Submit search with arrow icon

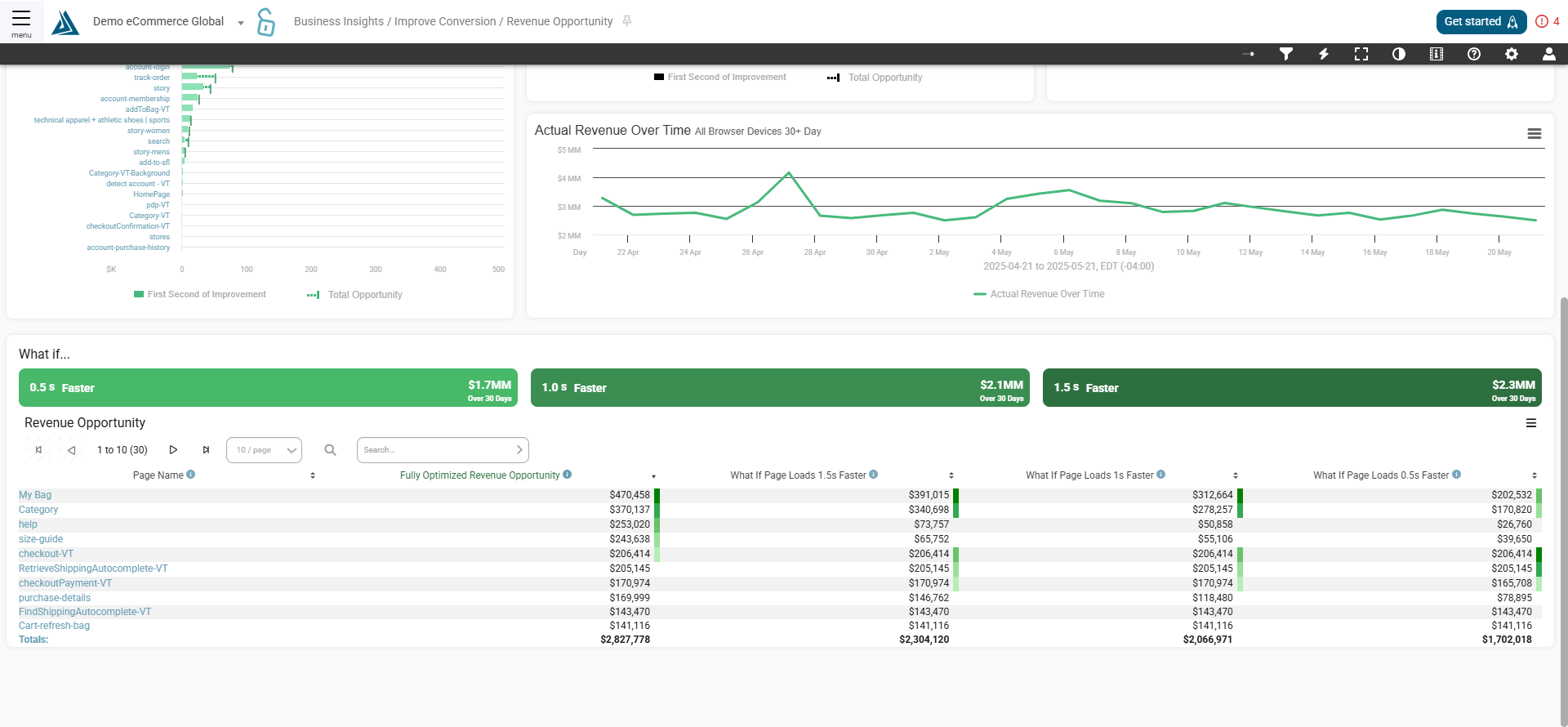(x=519, y=450)
